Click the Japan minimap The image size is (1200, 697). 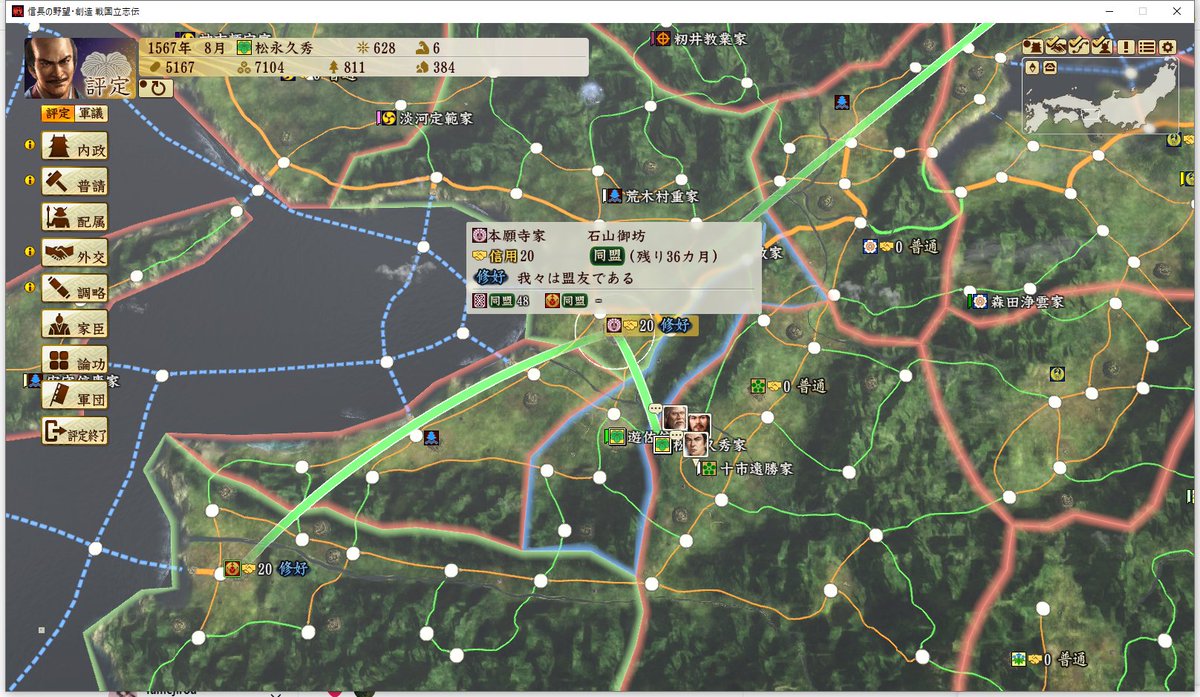coord(1100,97)
